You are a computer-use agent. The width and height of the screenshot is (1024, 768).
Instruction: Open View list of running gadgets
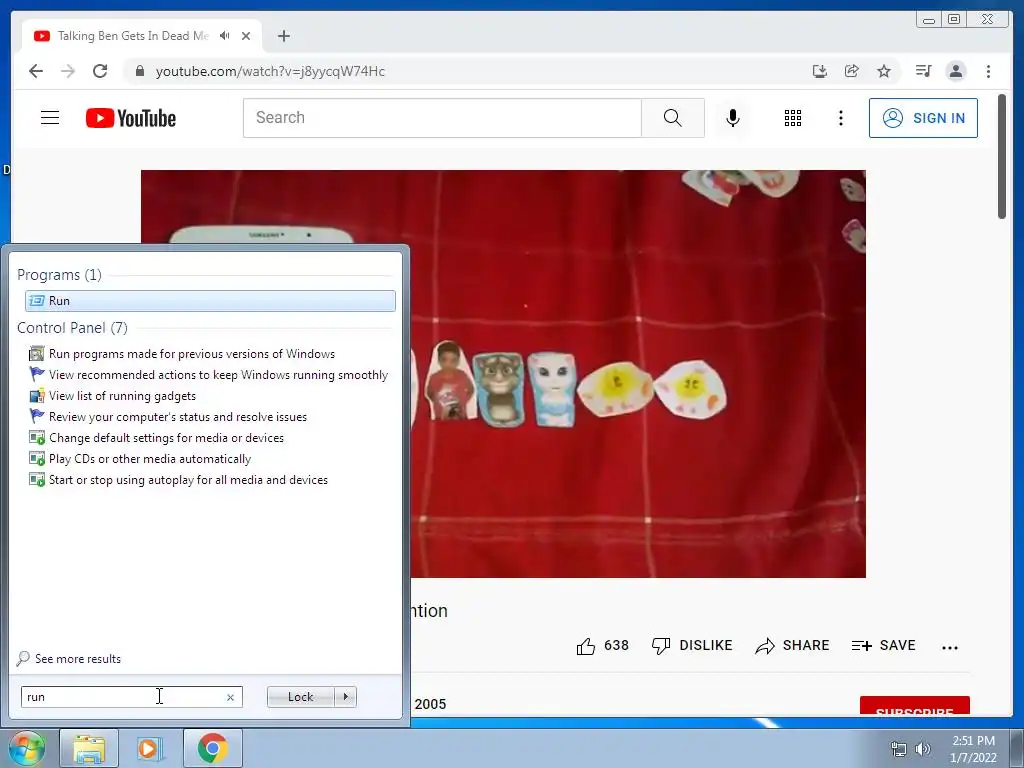tap(112, 396)
